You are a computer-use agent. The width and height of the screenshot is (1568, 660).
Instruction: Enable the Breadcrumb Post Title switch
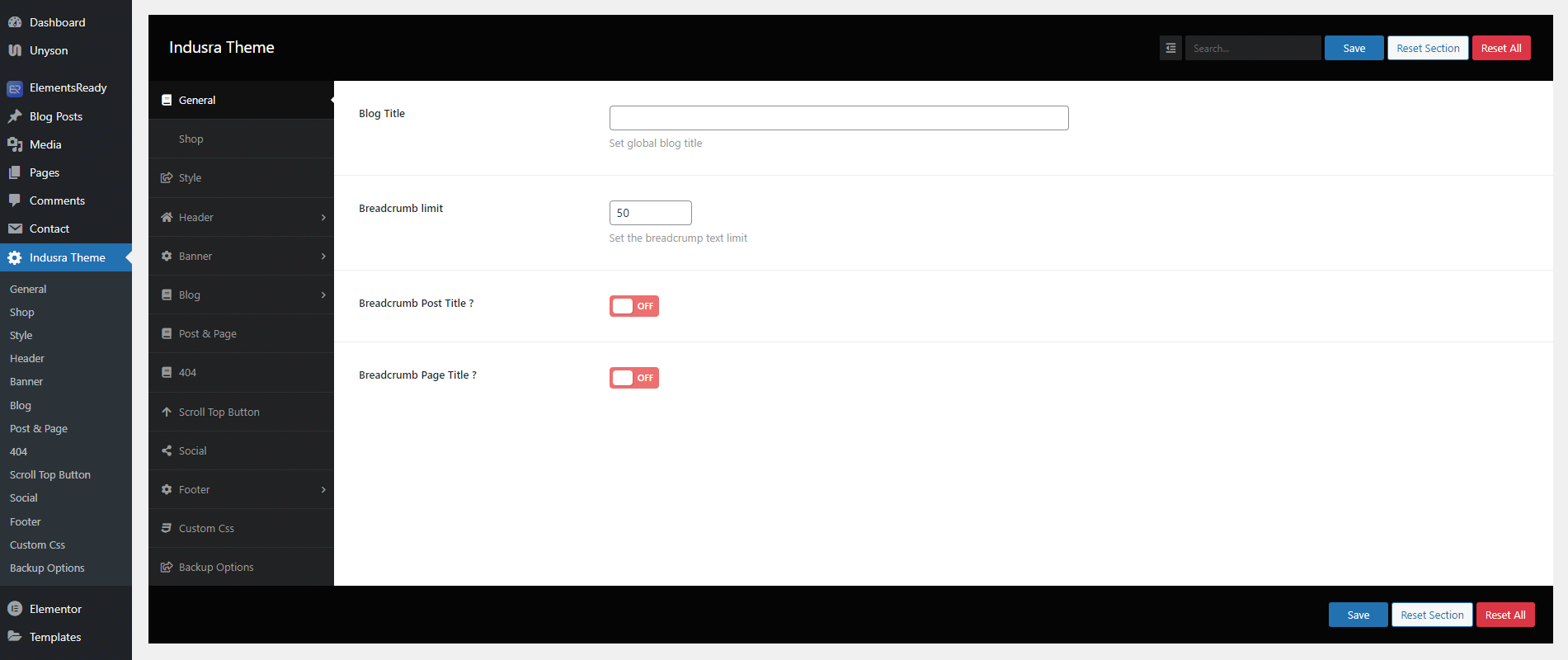click(633, 306)
